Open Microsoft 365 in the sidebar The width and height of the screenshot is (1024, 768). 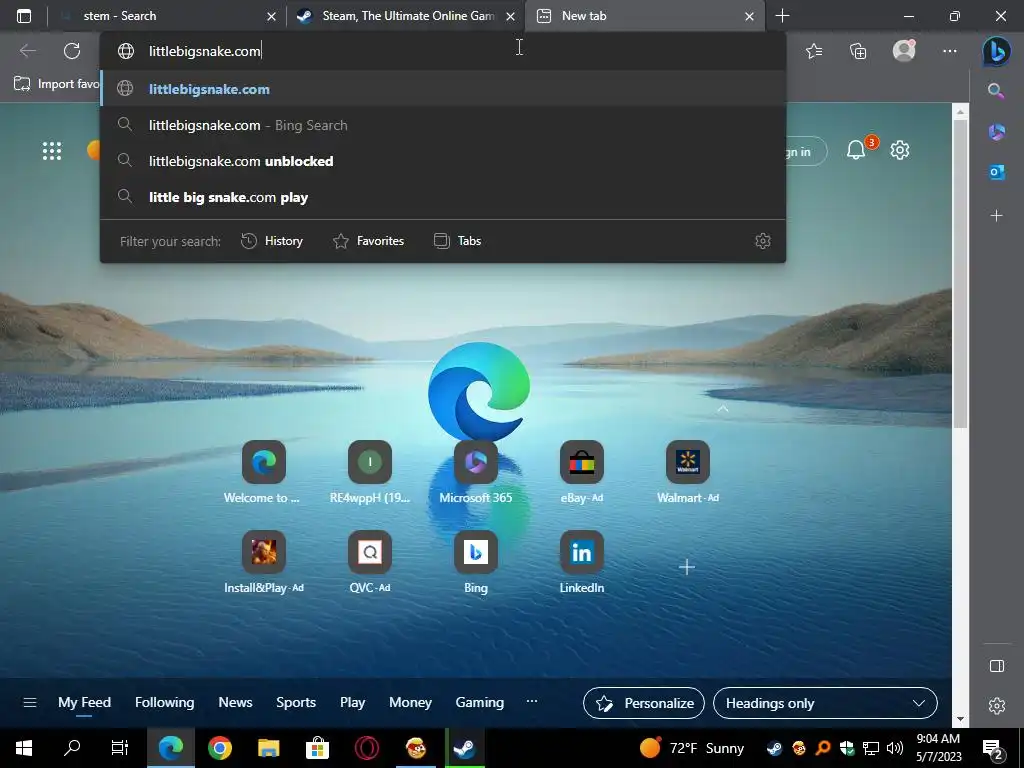[x=997, y=132]
